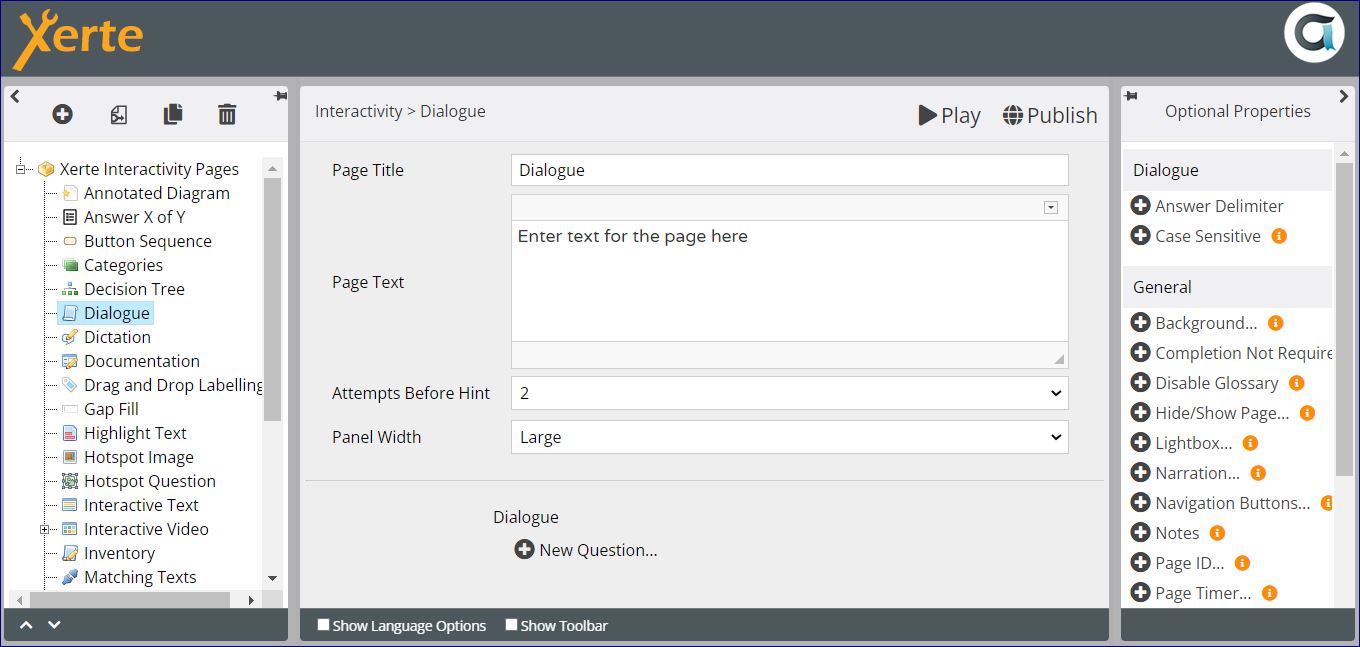Click the Page Title input field
This screenshot has height=647, width=1360.
point(789,170)
